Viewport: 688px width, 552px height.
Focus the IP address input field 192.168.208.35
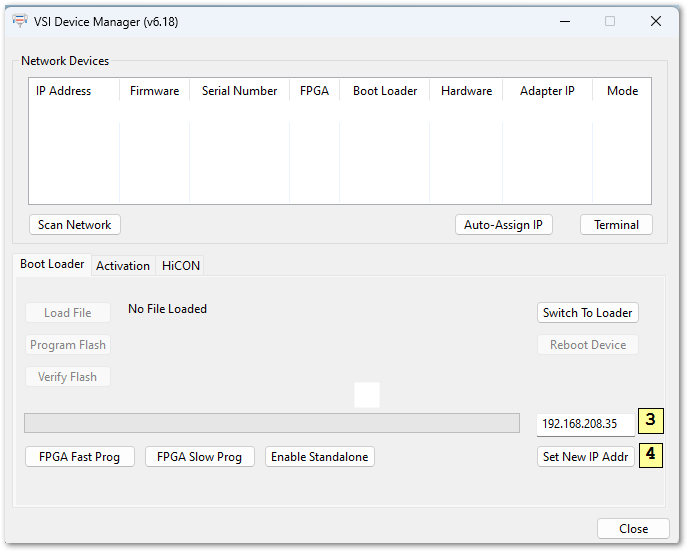(586, 424)
